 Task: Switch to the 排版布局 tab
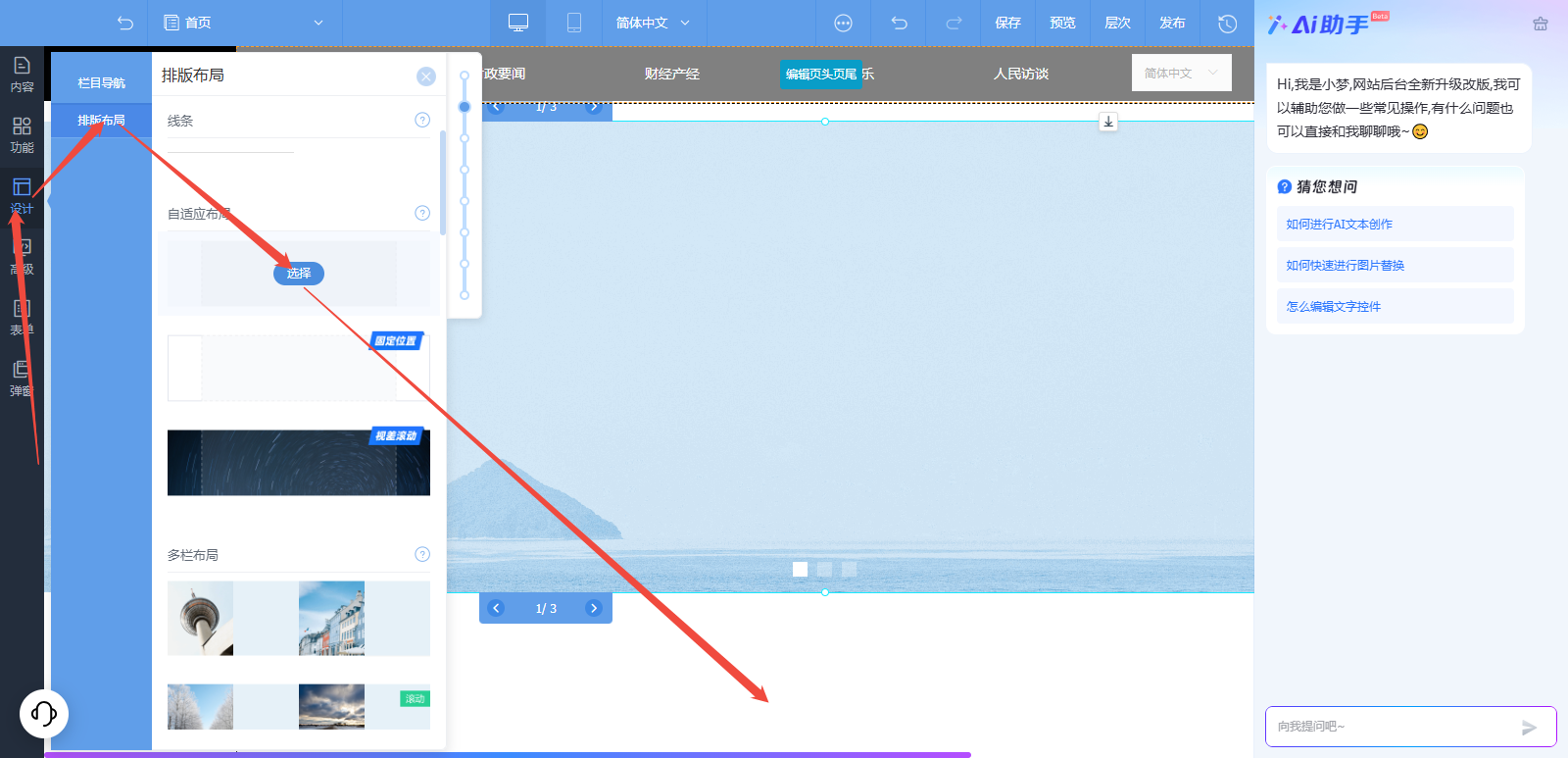coord(101,121)
